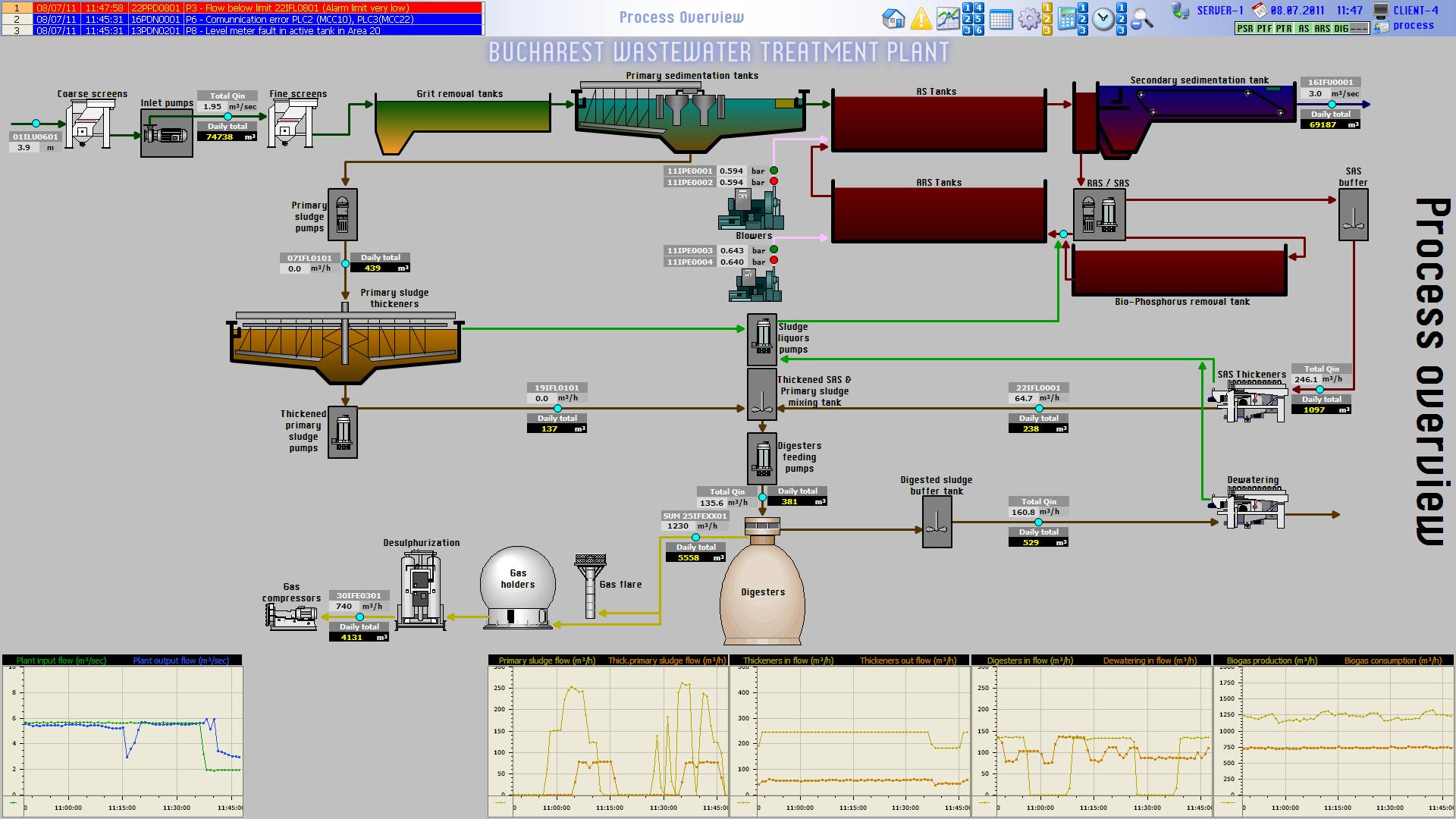The height and width of the screenshot is (819, 1456).
Task: Open the trend chart icon in toolbar
Action: (x=948, y=18)
